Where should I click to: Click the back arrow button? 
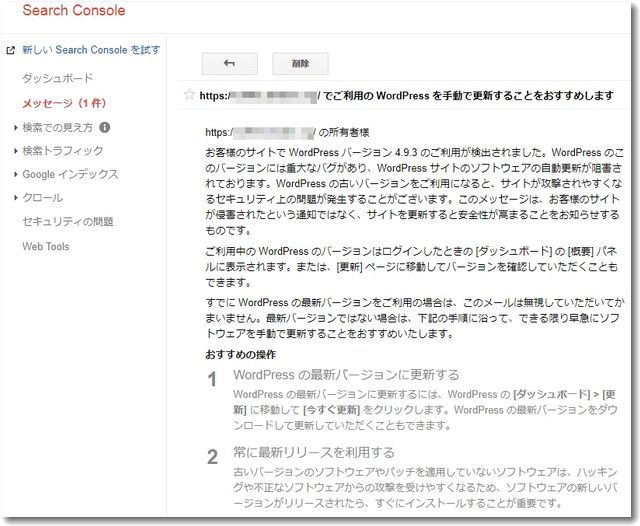coord(229,64)
